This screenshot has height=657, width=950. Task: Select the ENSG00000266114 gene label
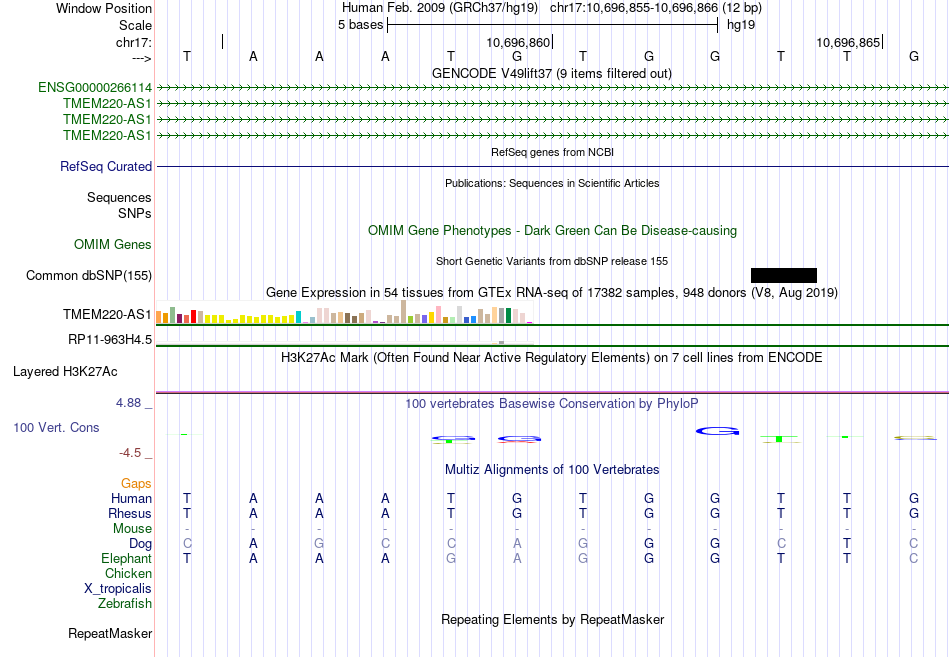[x=95, y=88]
